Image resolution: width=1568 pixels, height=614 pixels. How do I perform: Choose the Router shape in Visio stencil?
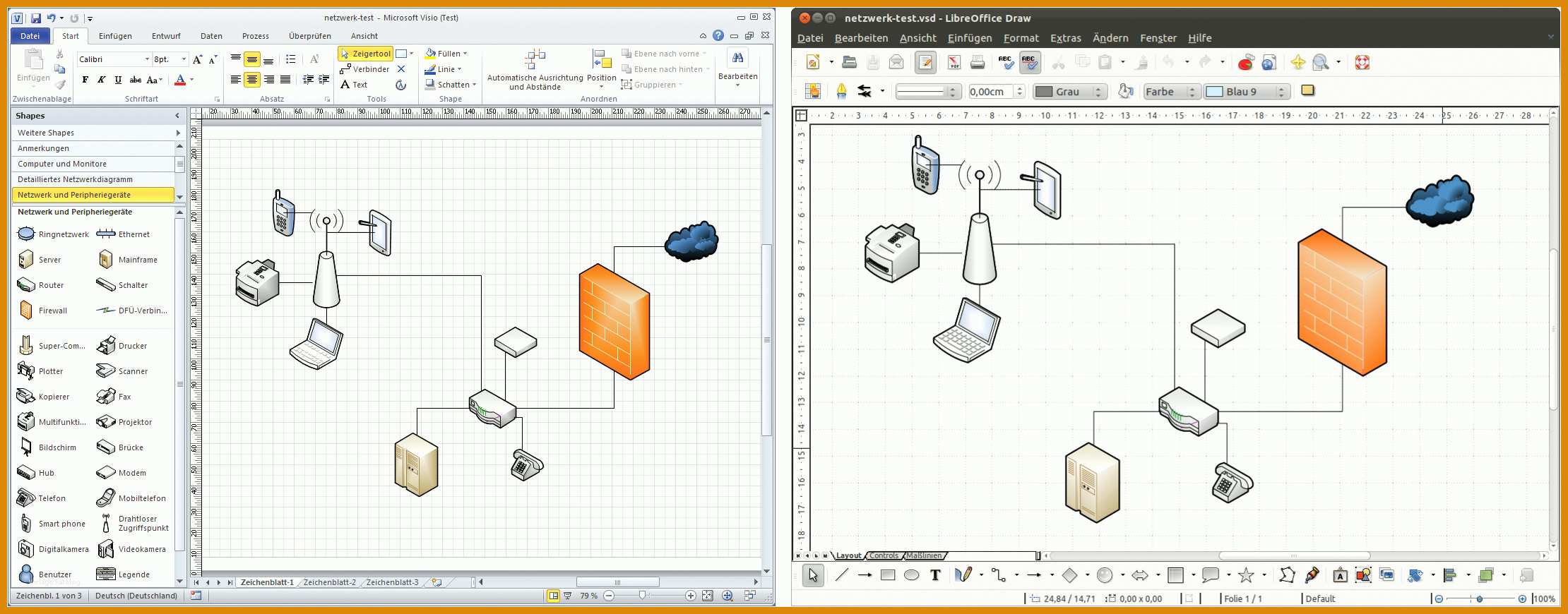pyautogui.click(x=42, y=285)
